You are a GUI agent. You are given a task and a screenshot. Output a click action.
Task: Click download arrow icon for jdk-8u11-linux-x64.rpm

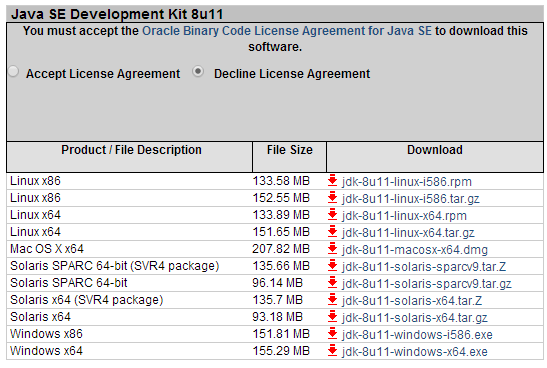pyautogui.click(x=332, y=215)
